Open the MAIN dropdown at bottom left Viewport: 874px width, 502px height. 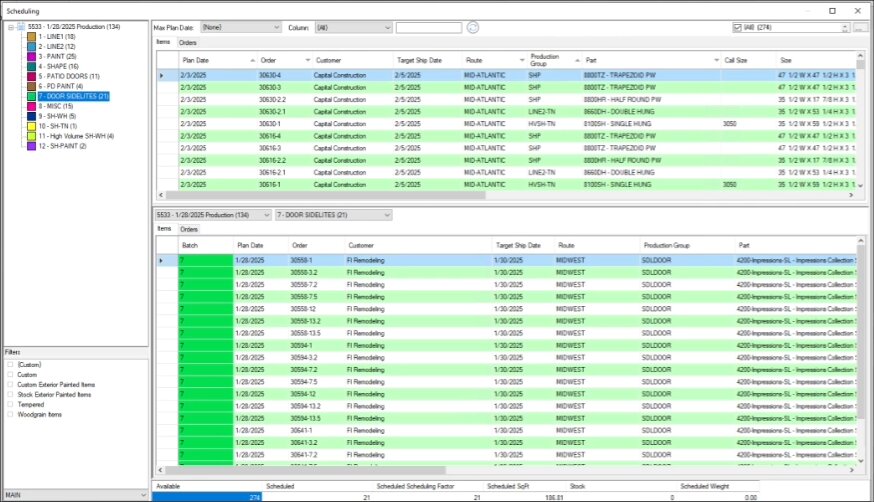coord(76,495)
